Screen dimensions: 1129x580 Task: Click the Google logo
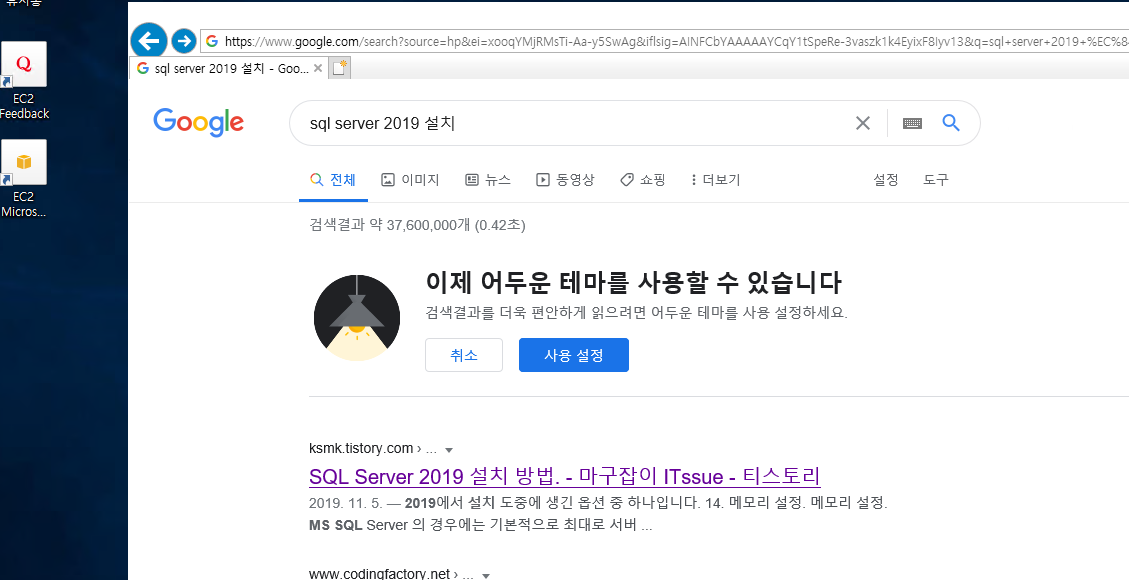point(198,123)
